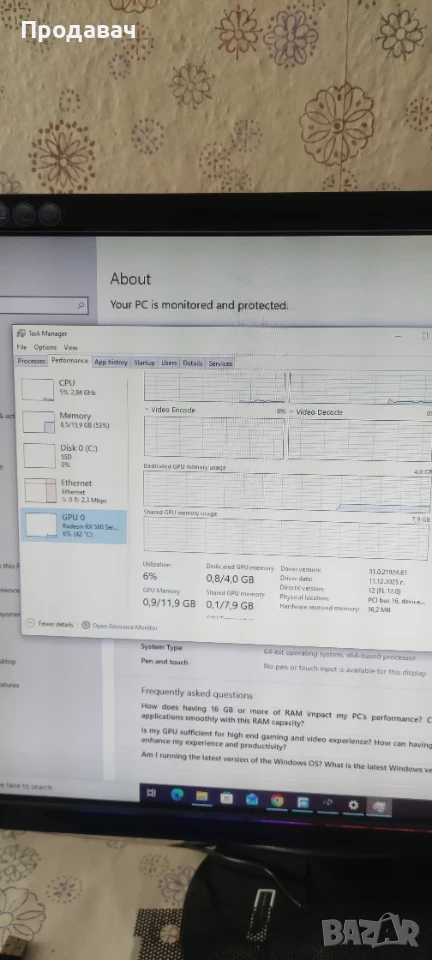Launch Microsoft Edge from the taskbar

(177, 795)
